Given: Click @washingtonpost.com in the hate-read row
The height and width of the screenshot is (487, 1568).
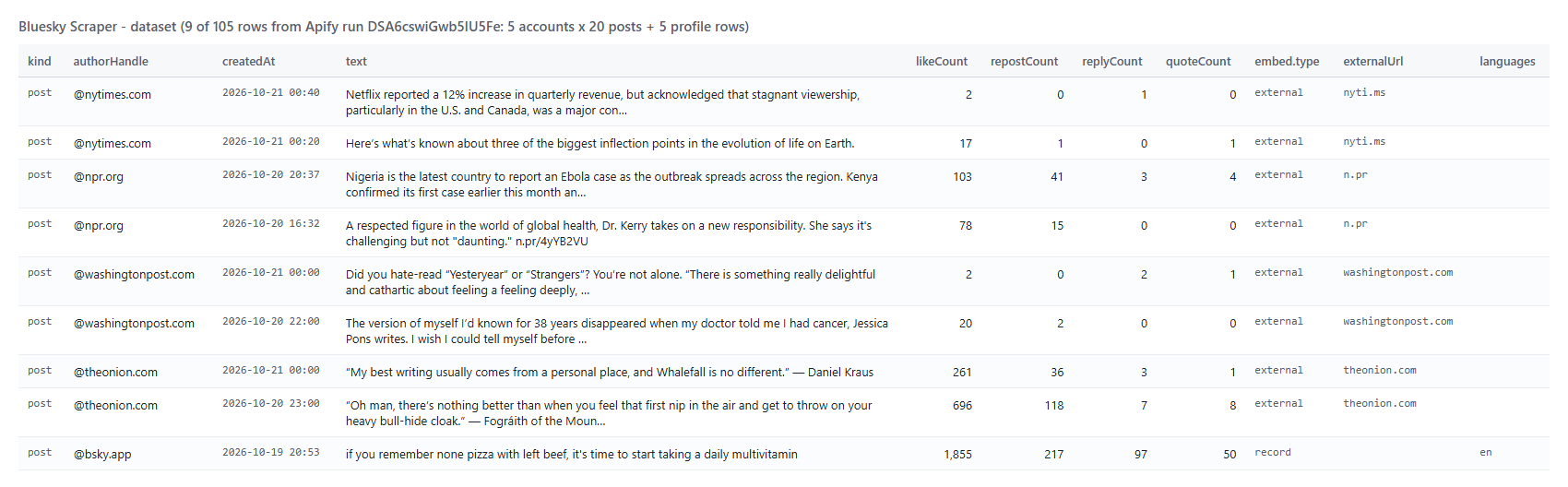Looking at the screenshot, I should [x=134, y=275].
